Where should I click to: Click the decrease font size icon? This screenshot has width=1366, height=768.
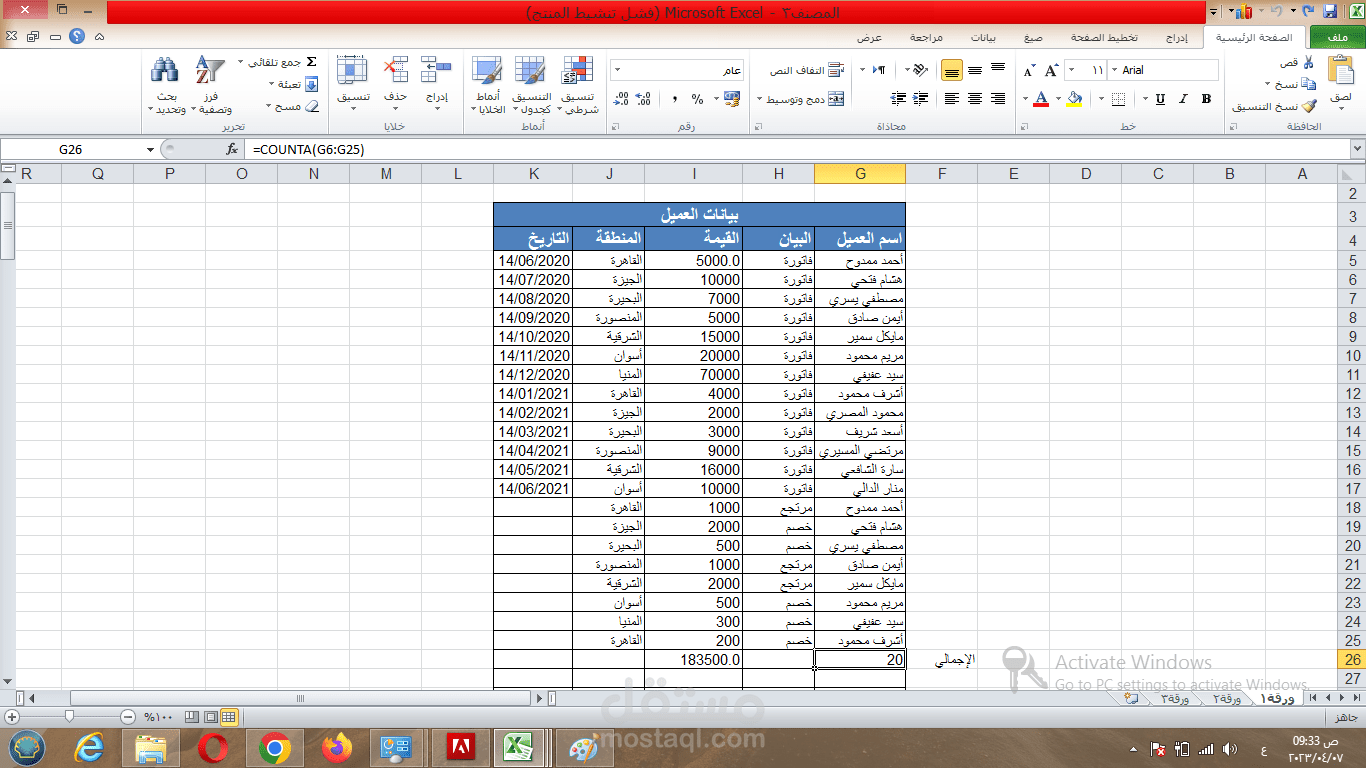[1029, 70]
